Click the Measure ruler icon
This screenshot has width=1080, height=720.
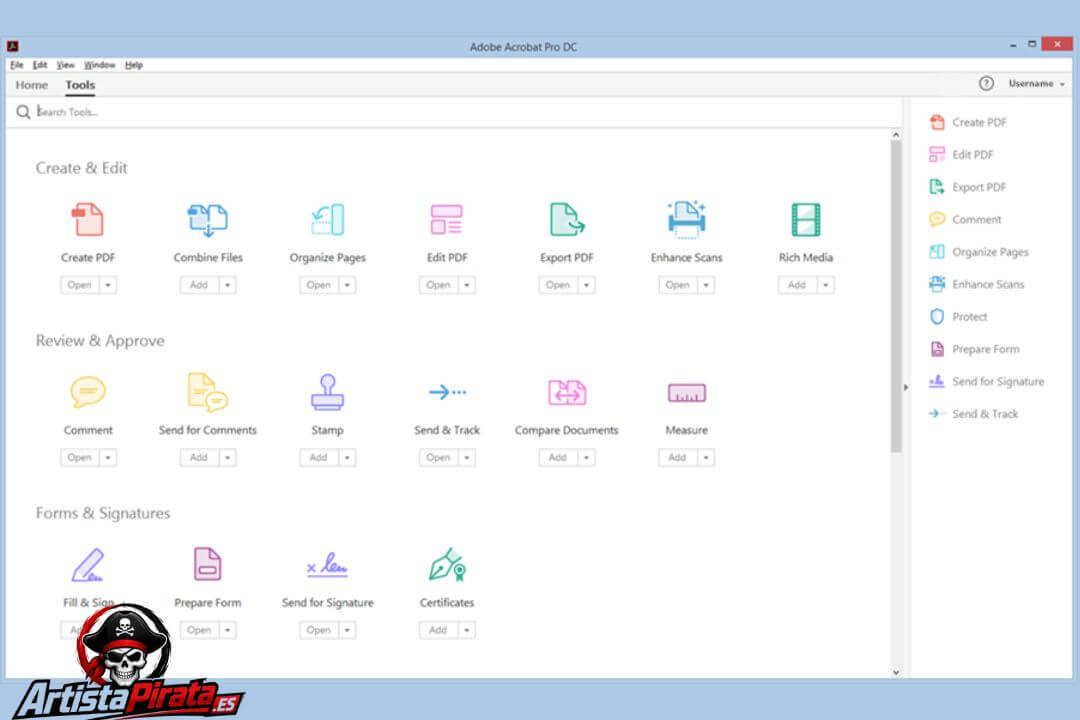point(687,393)
